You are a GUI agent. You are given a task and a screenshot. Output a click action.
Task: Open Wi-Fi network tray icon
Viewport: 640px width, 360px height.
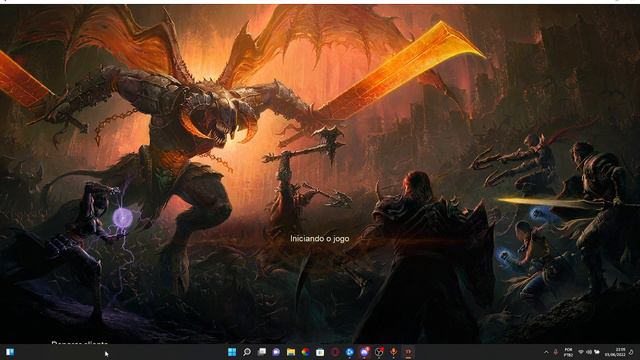coord(581,352)
